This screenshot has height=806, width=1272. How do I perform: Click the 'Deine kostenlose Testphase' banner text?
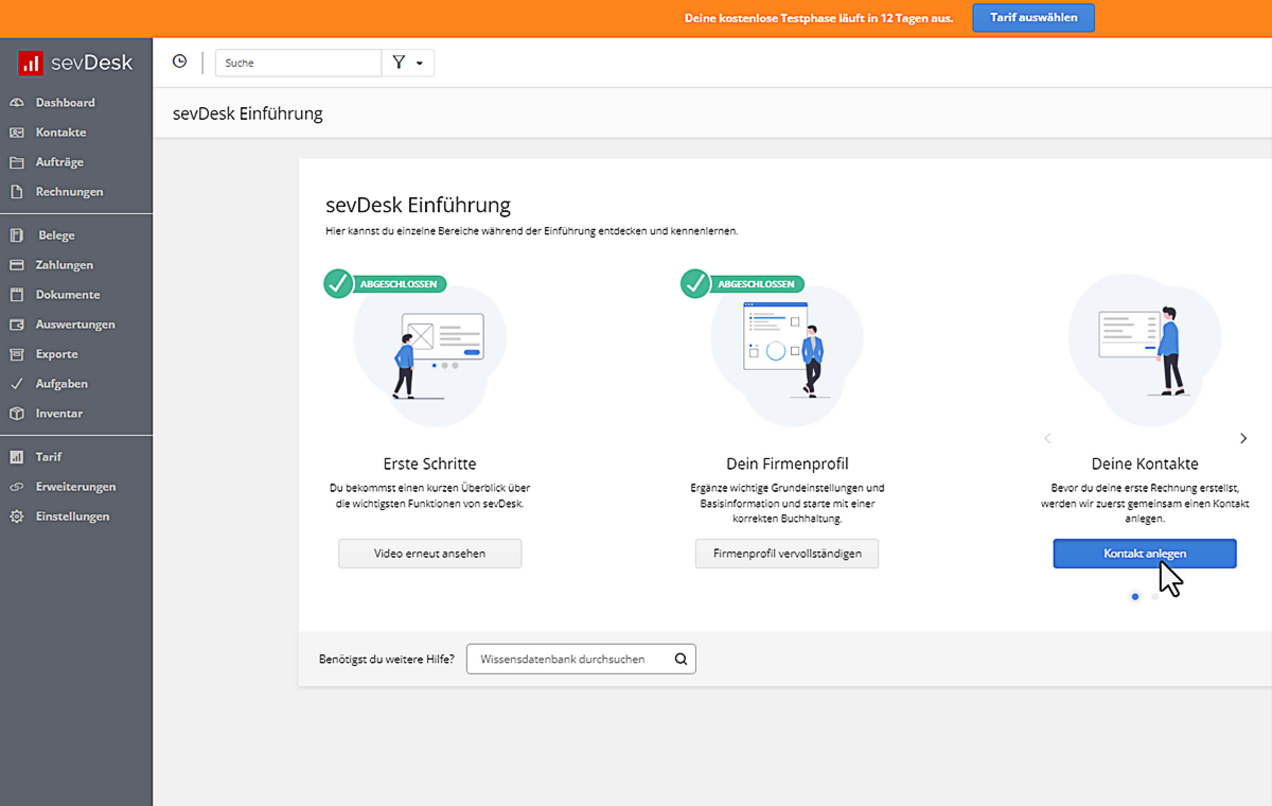[819, 18]
